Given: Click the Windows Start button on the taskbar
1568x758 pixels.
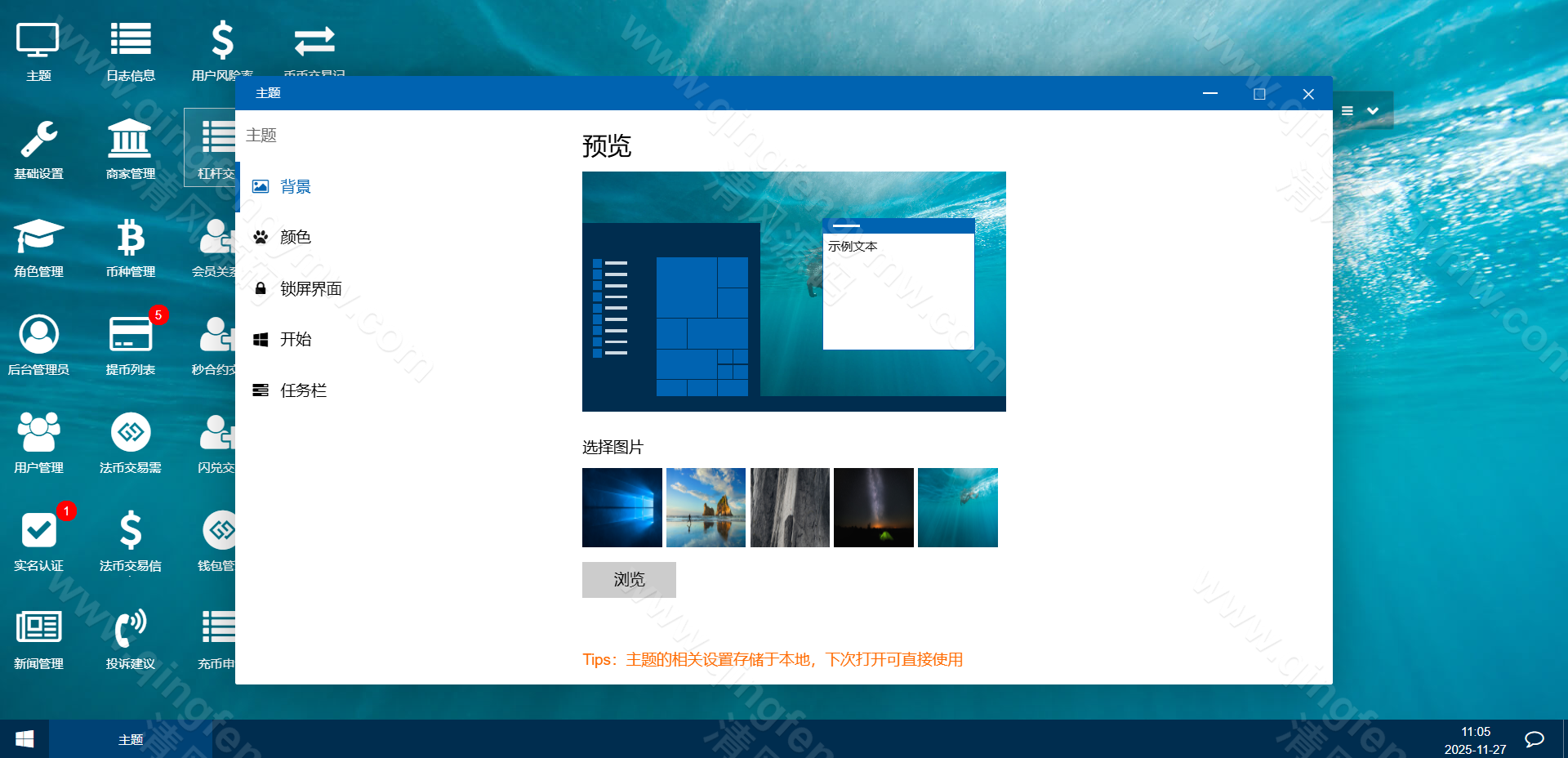Looking at the screenshot, I should pos(24,739).
